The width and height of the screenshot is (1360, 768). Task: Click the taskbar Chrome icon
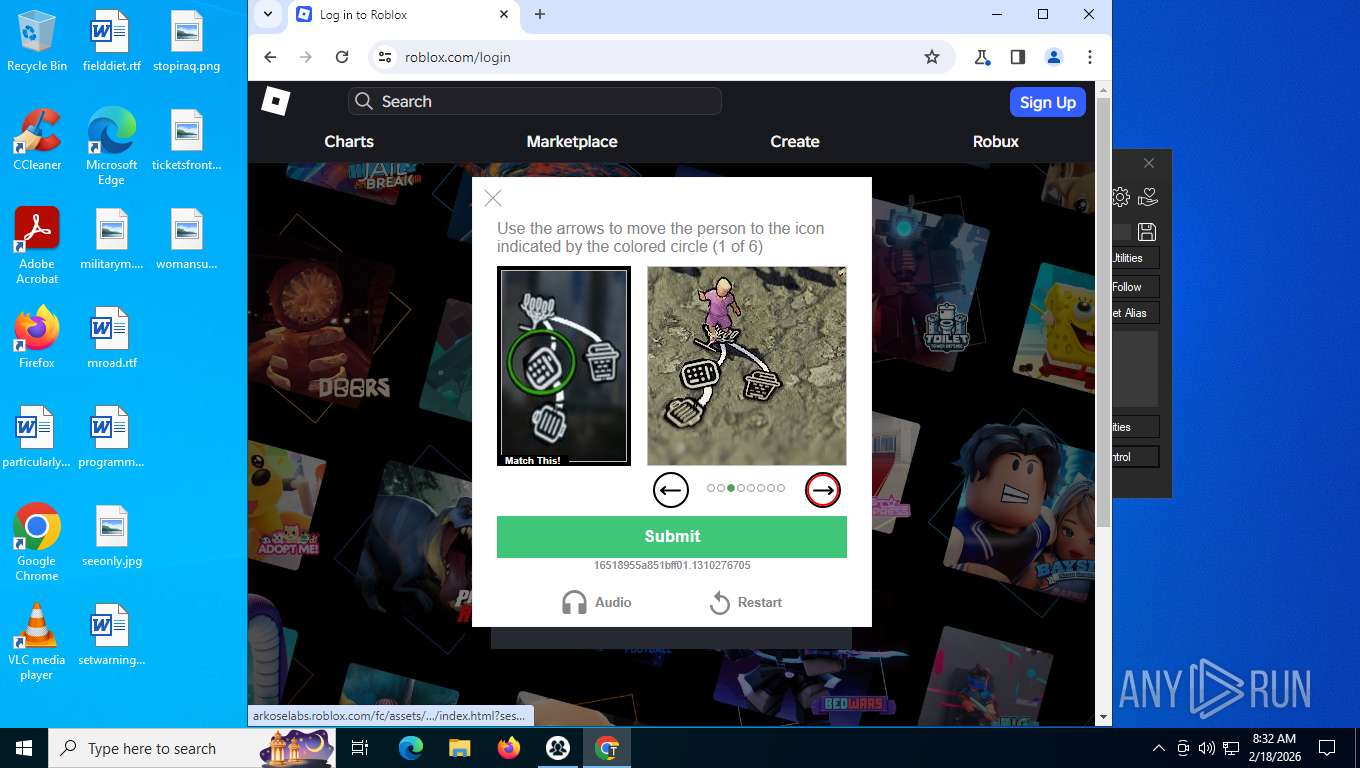607,748
